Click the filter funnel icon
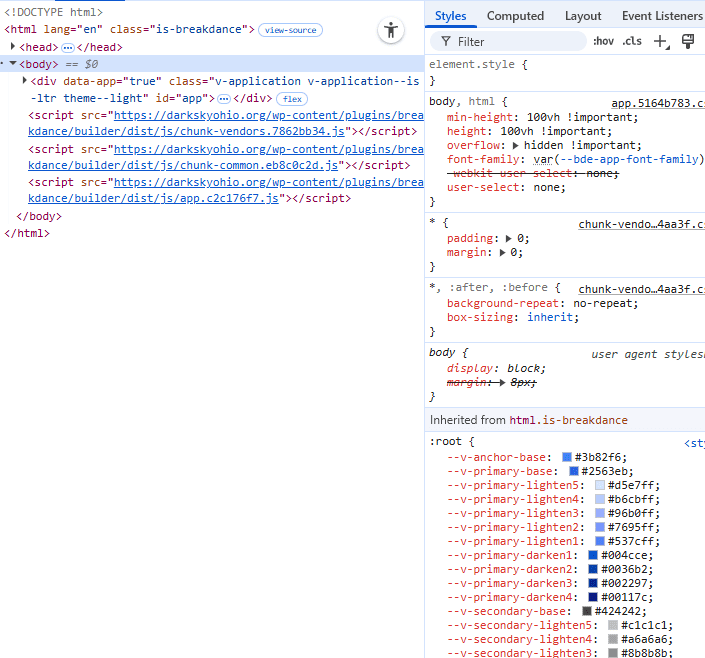The image size is (705, 658). tap(446, 42)
